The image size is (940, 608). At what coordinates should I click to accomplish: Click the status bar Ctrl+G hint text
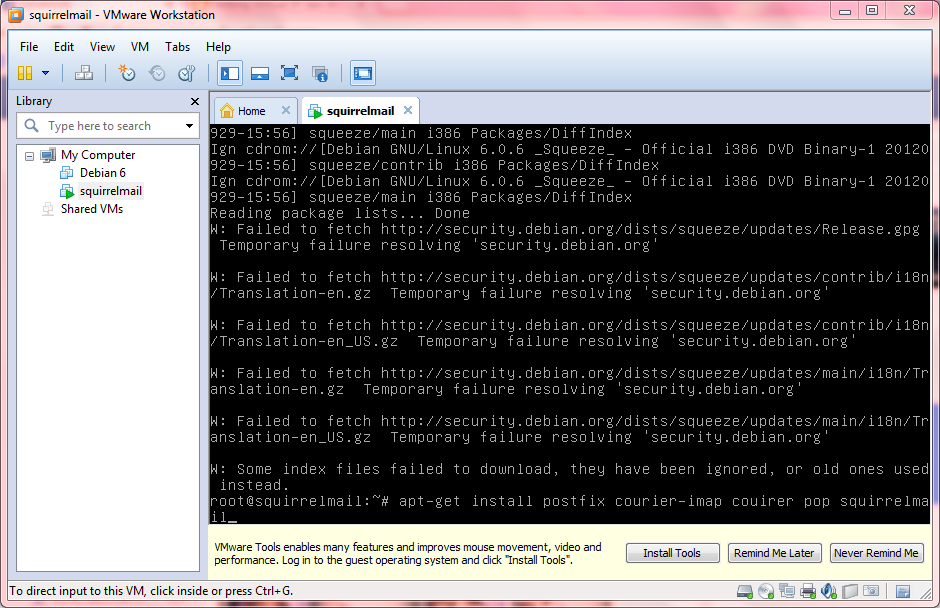coord(151,591)
